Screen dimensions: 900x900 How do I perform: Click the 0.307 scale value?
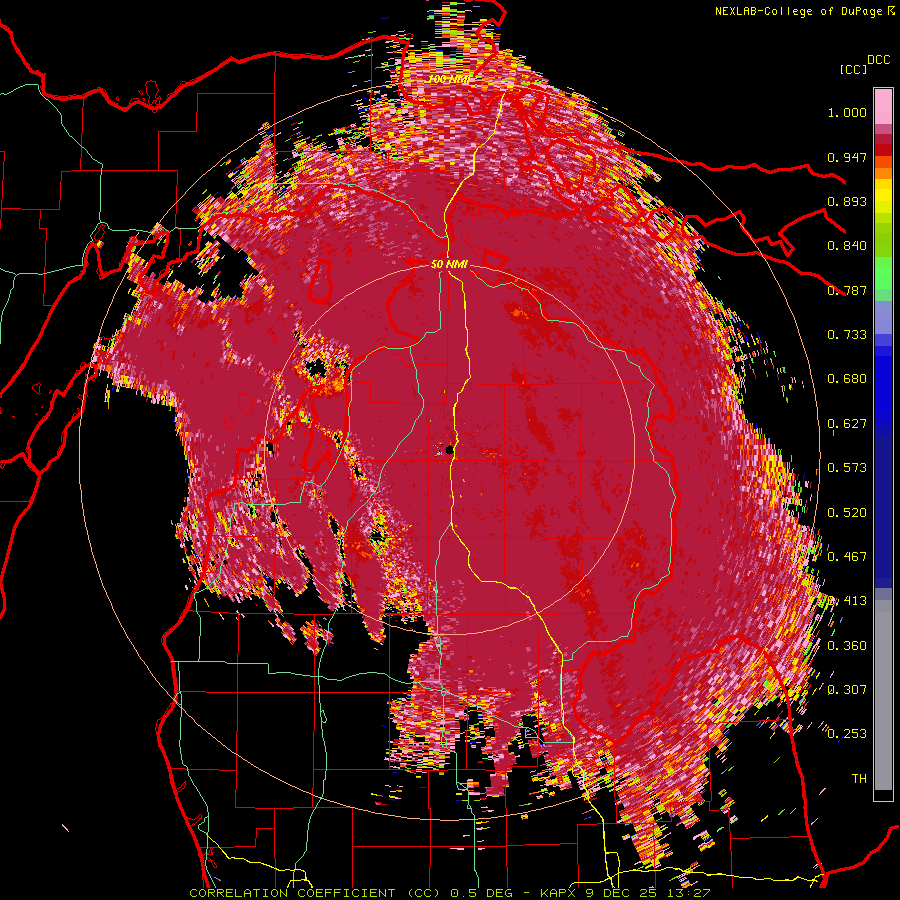point(847,690)
